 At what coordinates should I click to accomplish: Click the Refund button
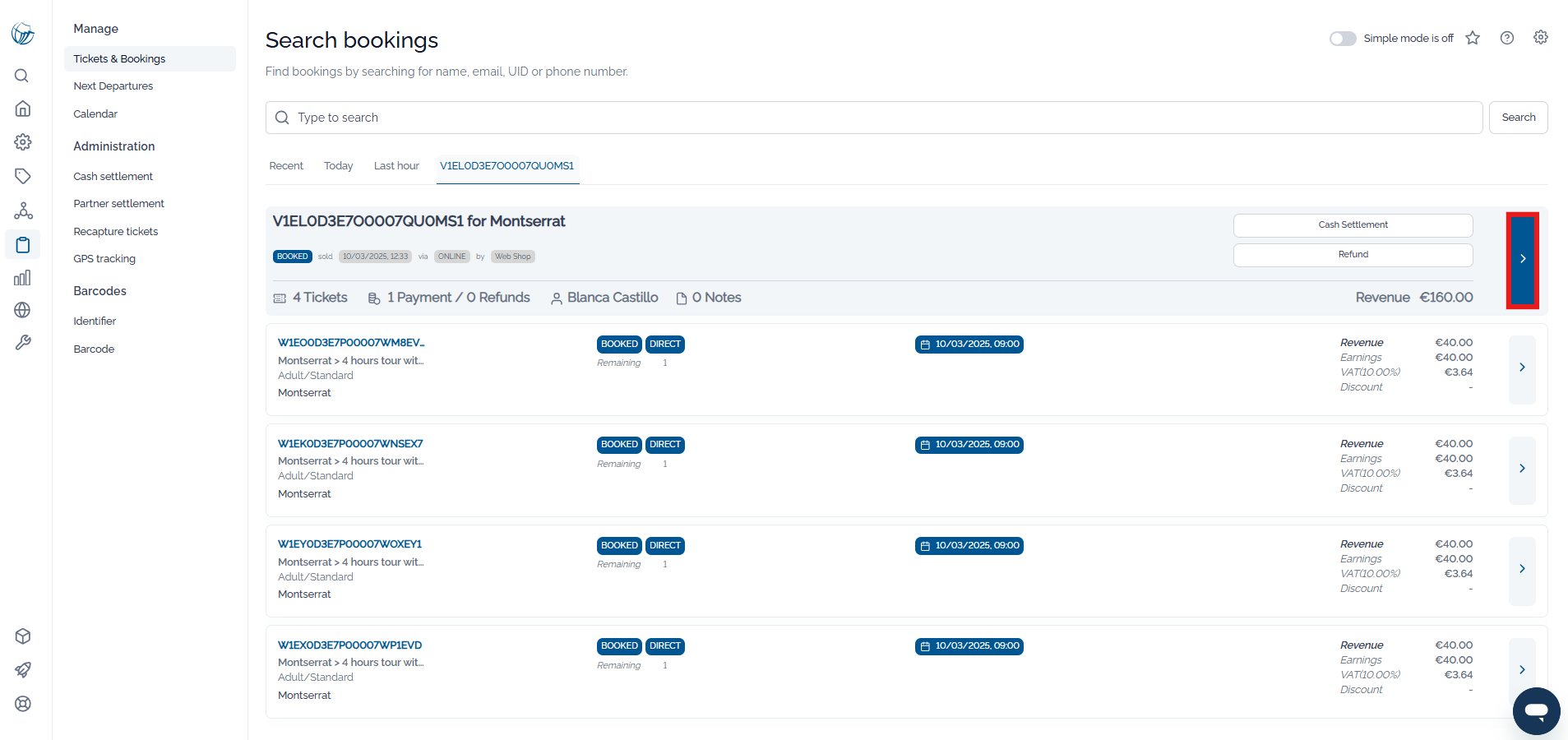tap(1353, 255)
